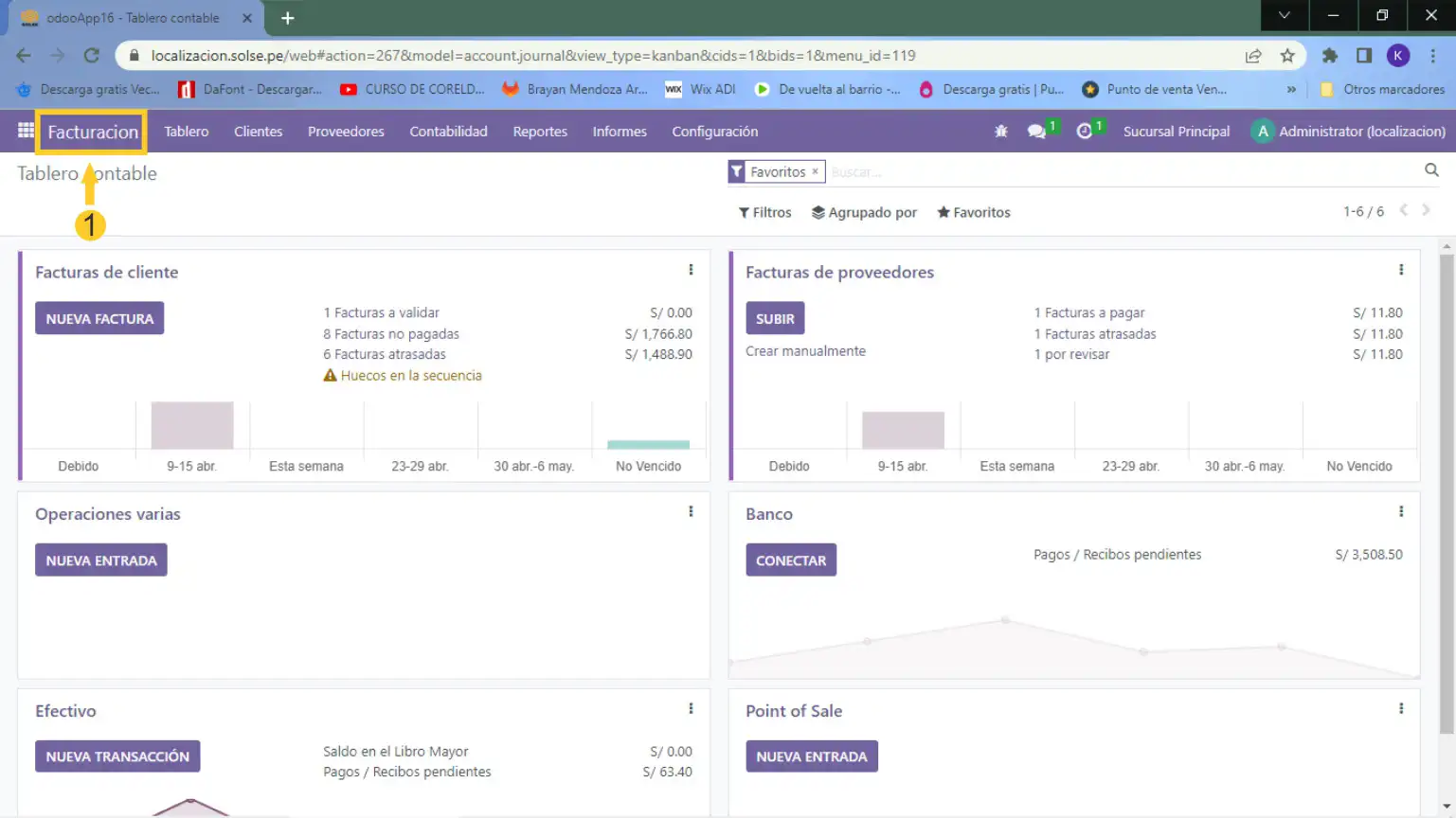Click the Crear manualmente link
This screenshot has width=1456, height=818.
point(805,351)
